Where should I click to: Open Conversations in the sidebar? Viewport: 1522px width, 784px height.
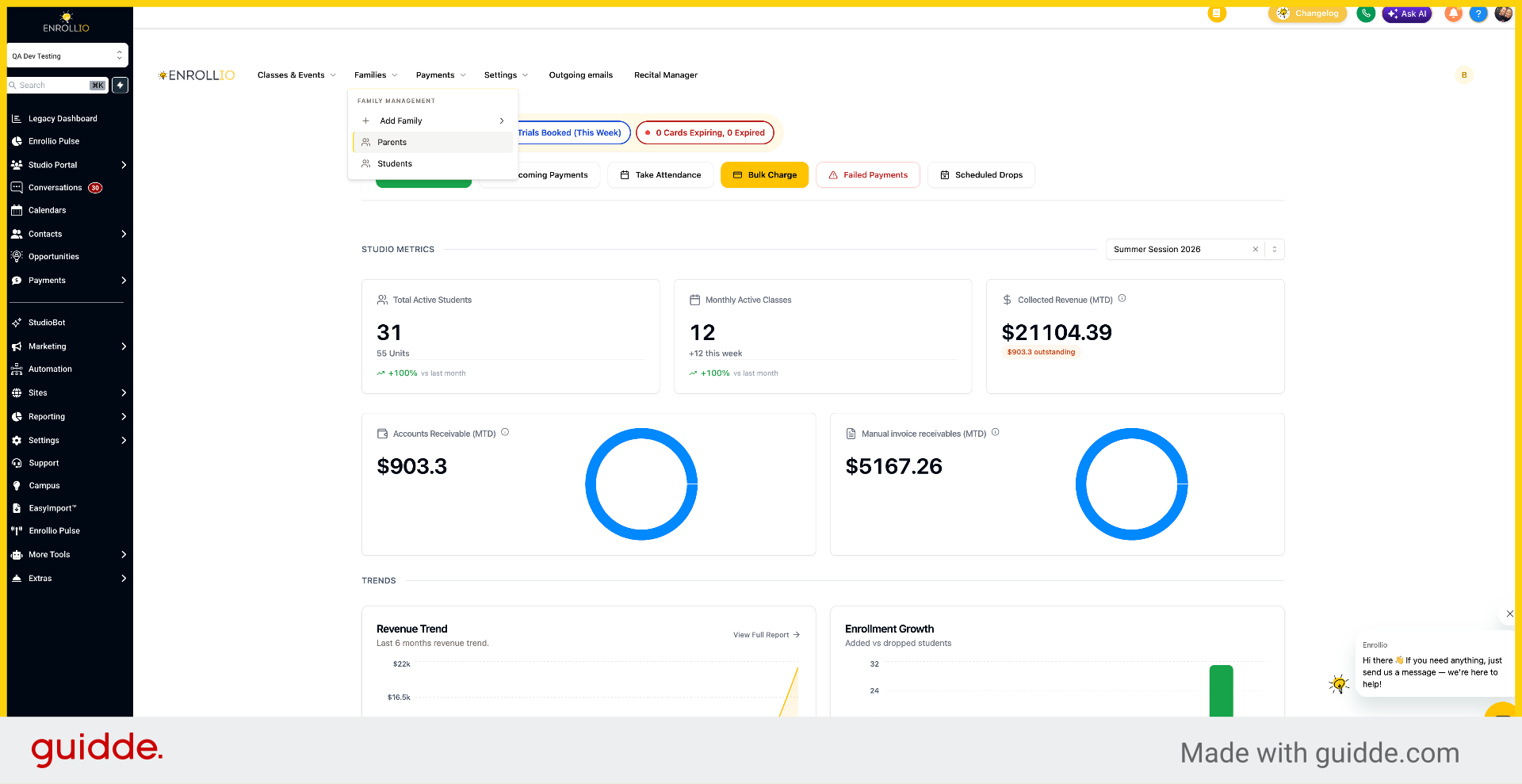coord(55,188)
